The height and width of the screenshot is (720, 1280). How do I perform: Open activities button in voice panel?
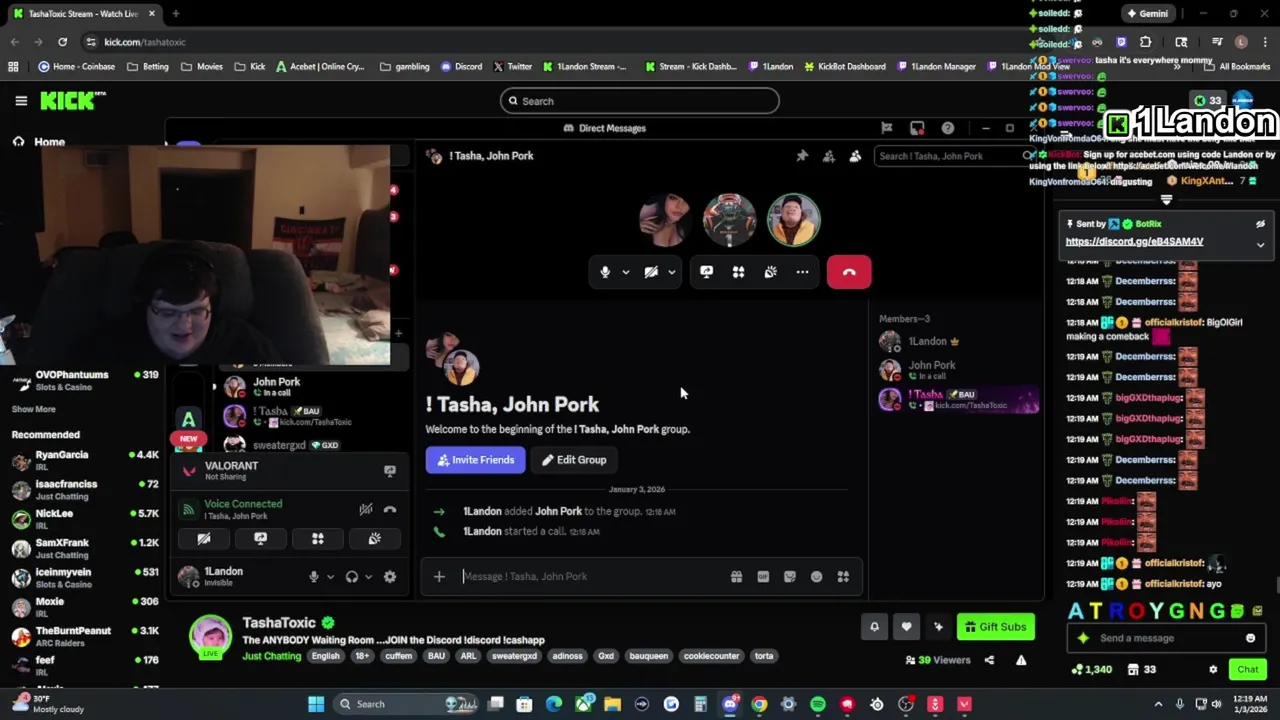pyautogui.click(x=318, y=538)
